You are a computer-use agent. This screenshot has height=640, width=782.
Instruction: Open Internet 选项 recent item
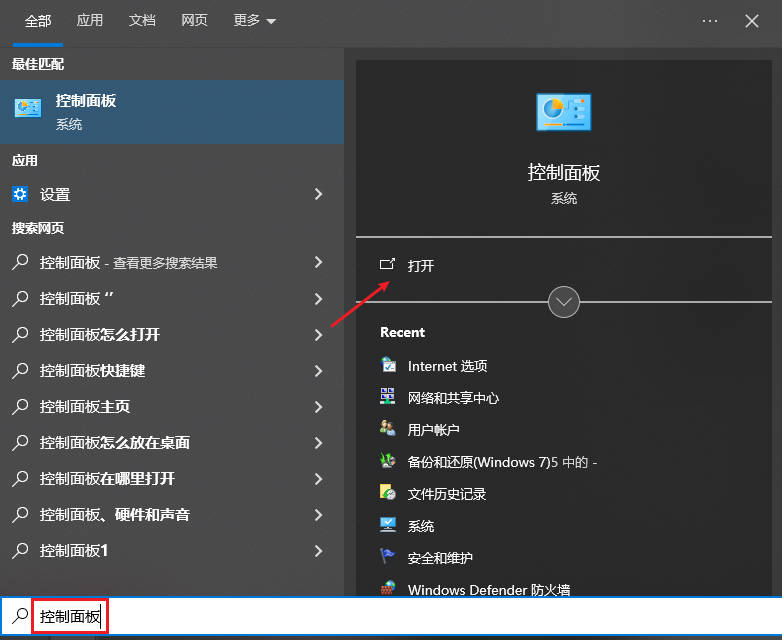pyautogui.click(x=447, y=366)
